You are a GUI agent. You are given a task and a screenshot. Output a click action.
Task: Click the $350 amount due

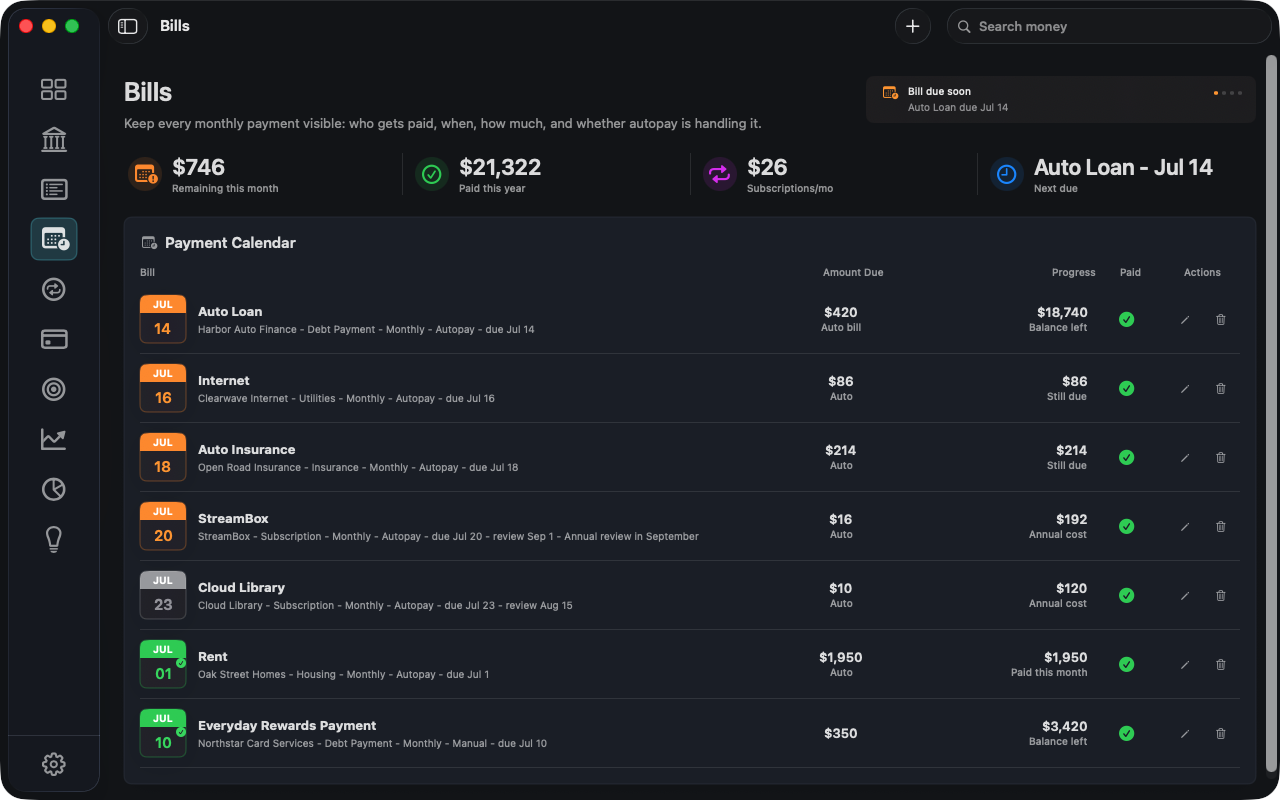coord(841,734)
